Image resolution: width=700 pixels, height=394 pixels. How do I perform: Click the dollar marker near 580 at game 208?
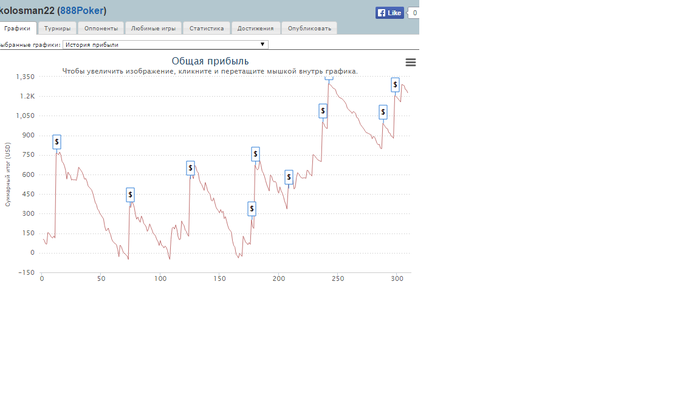click(289, 178)
